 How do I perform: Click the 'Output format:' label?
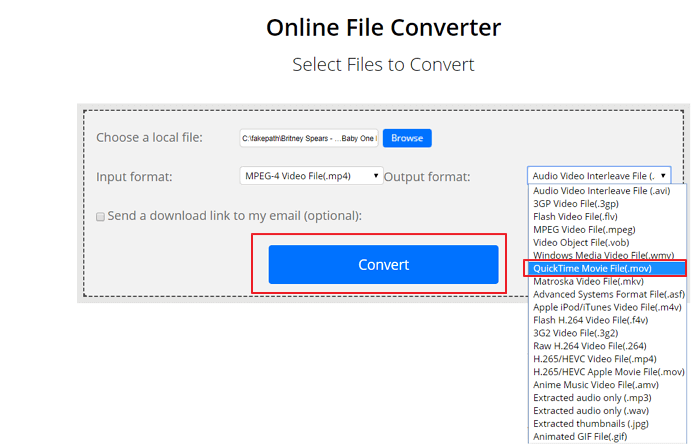click(427, 177)
